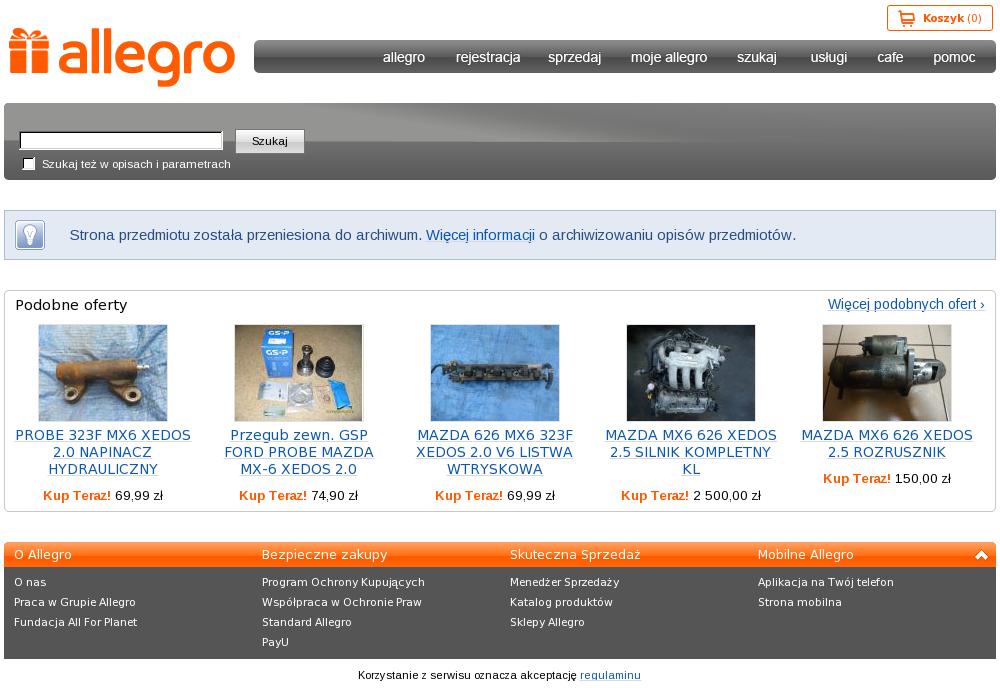Open the hydraulic tensioner photo thumbnail

click(x=103, y=373)
